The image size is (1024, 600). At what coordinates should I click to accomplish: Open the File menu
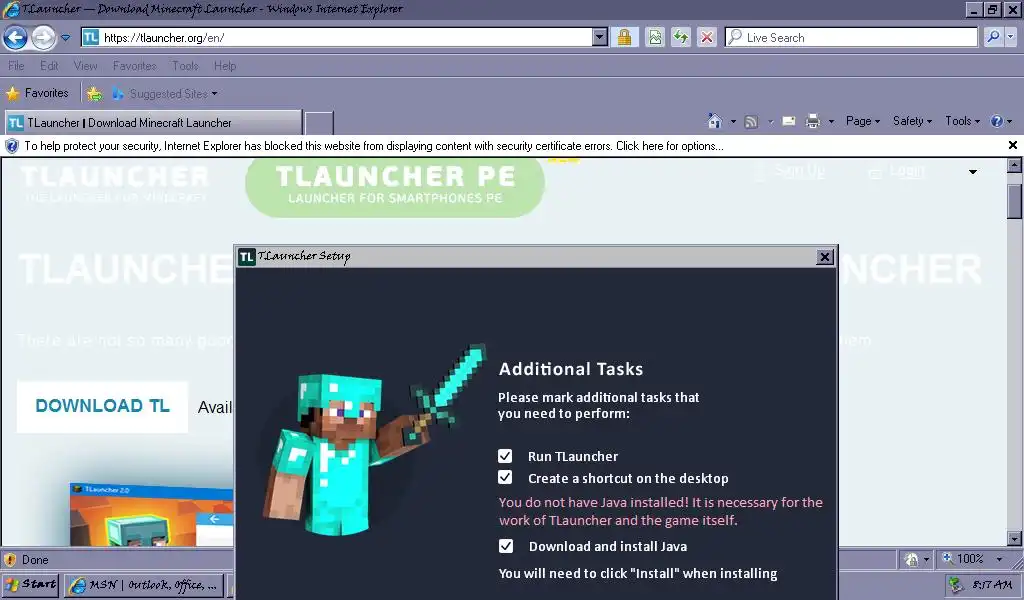(x=16, y=66)
